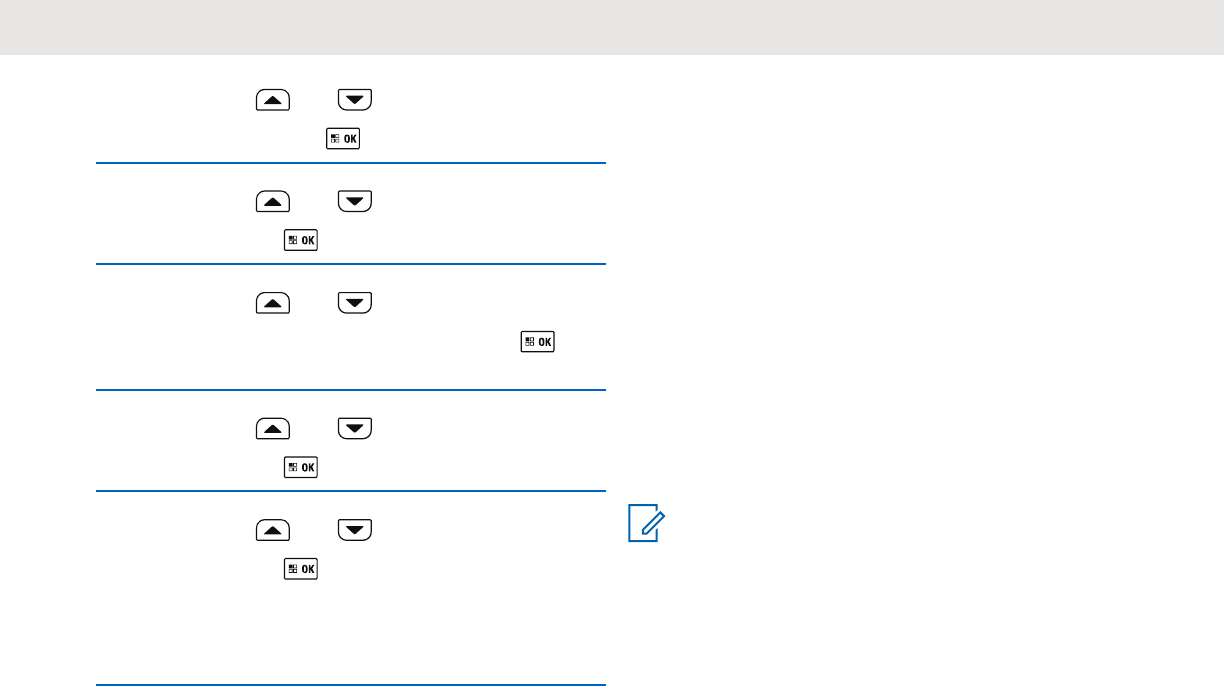
Task: Click the down arrow key icon in the fourth step
Action: [x=354, y=429]
